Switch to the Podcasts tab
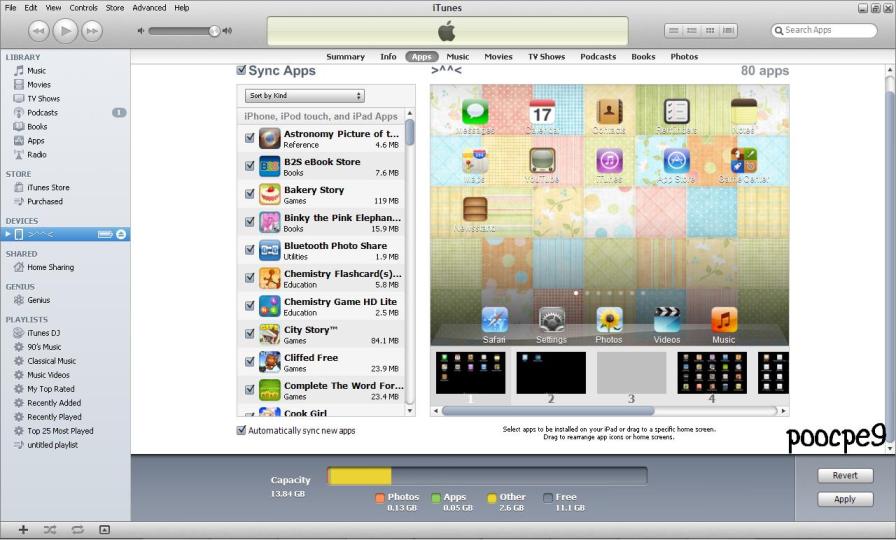Screen dimensions: 896x540 tap(598, 57)
